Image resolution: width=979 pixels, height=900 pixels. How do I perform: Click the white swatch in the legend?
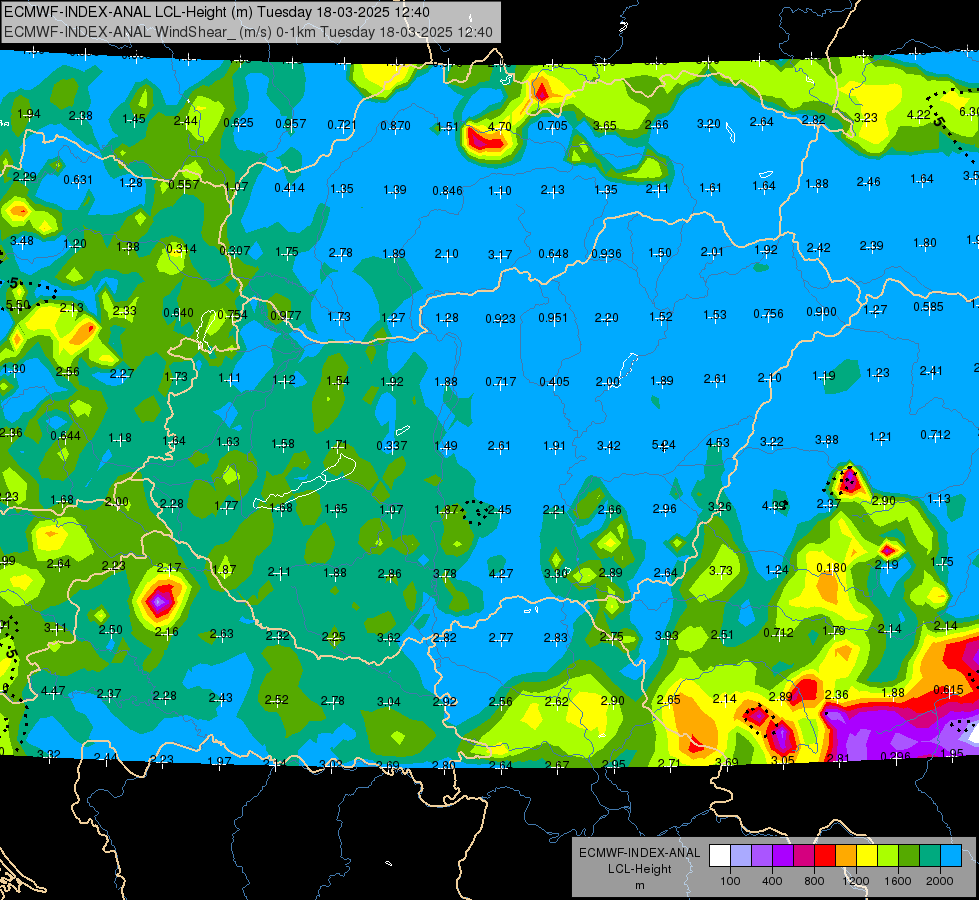720,856
